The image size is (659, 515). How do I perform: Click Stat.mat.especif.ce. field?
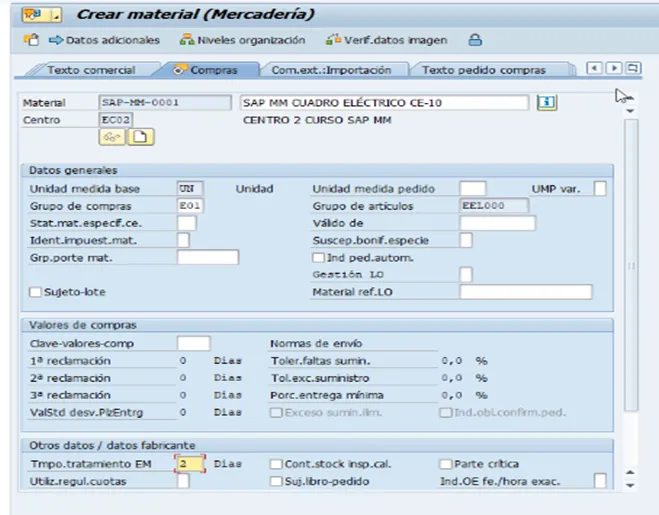[187, 223]
